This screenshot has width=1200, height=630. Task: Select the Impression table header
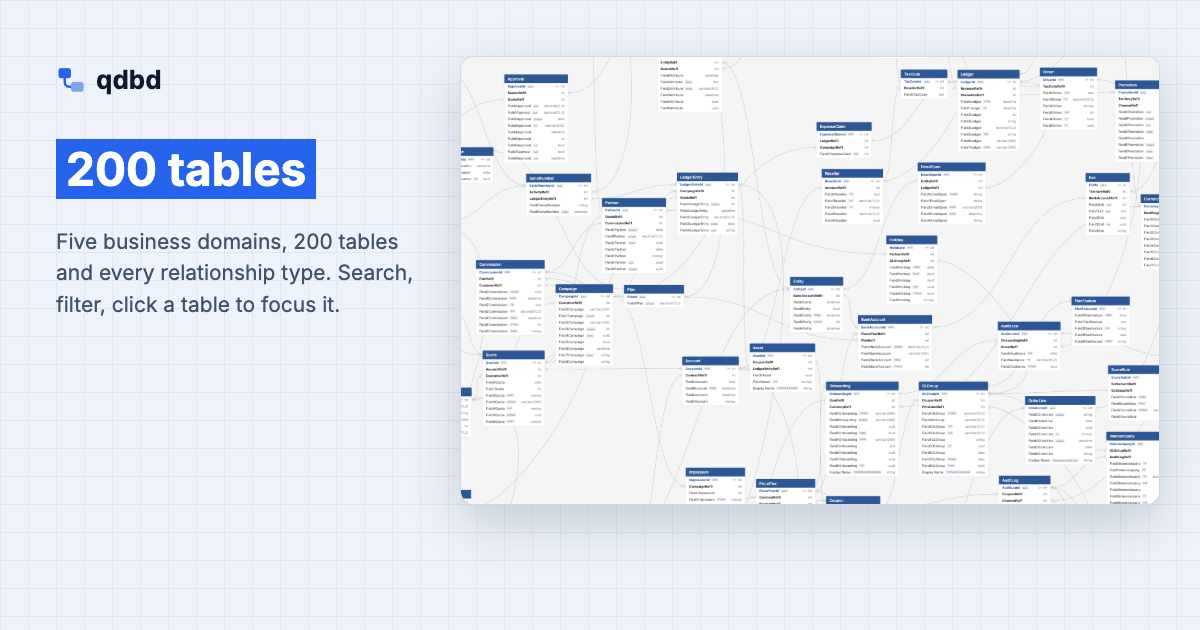pos(716,472)
